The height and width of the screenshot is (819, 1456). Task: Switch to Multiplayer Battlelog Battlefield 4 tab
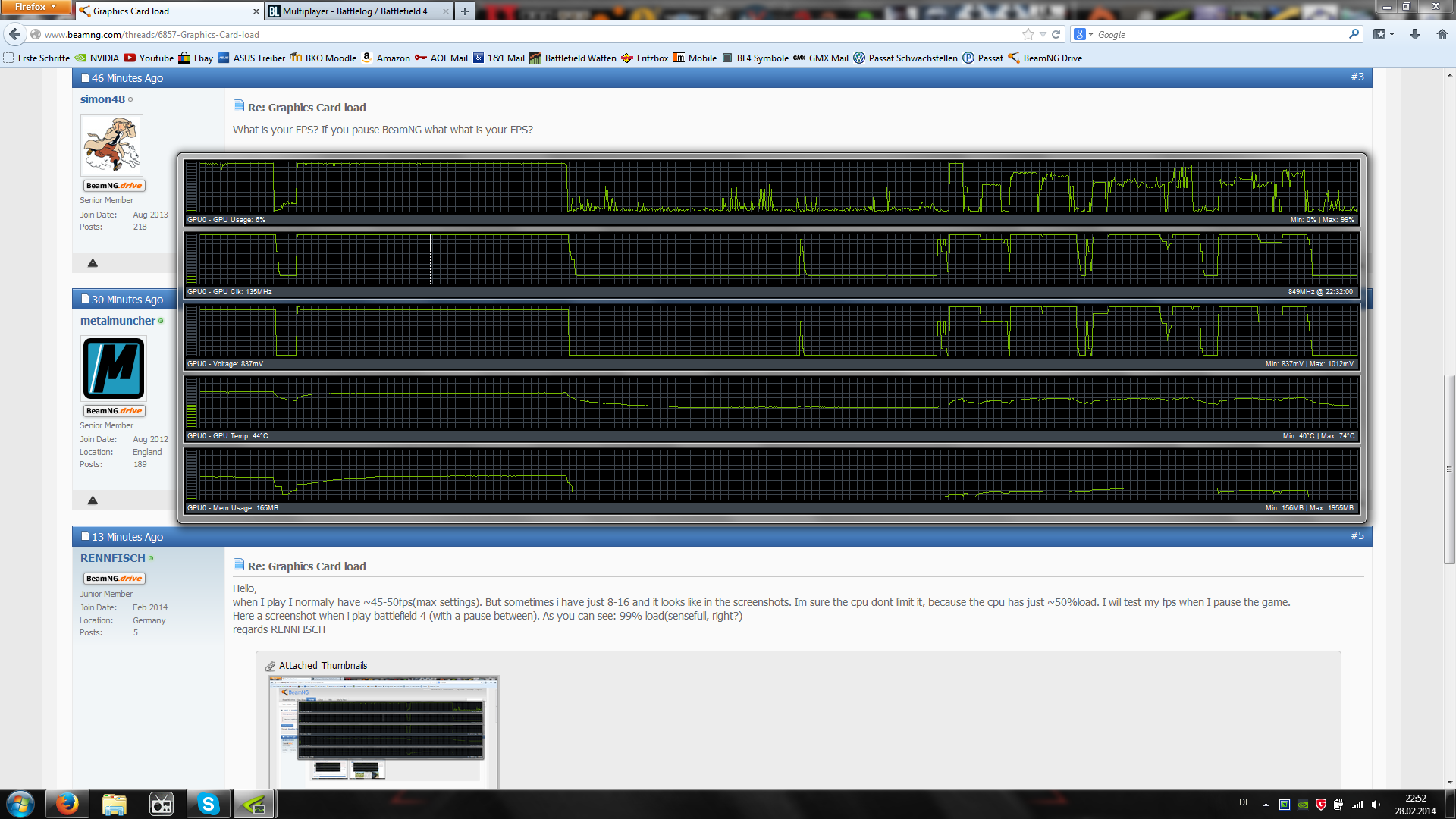tap(359, 11)
